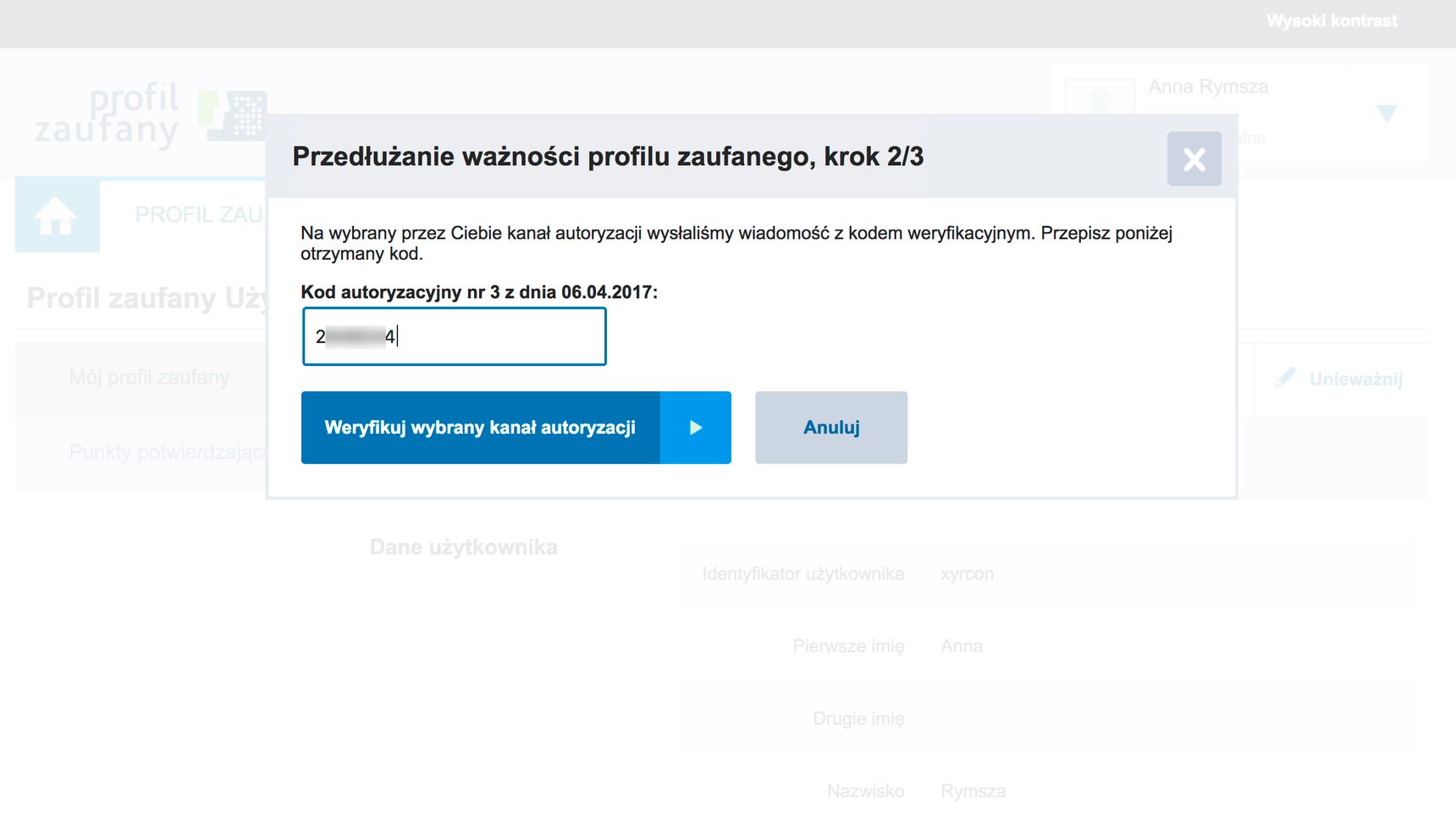Click Wysoki kontrast link

point(1332,21)
